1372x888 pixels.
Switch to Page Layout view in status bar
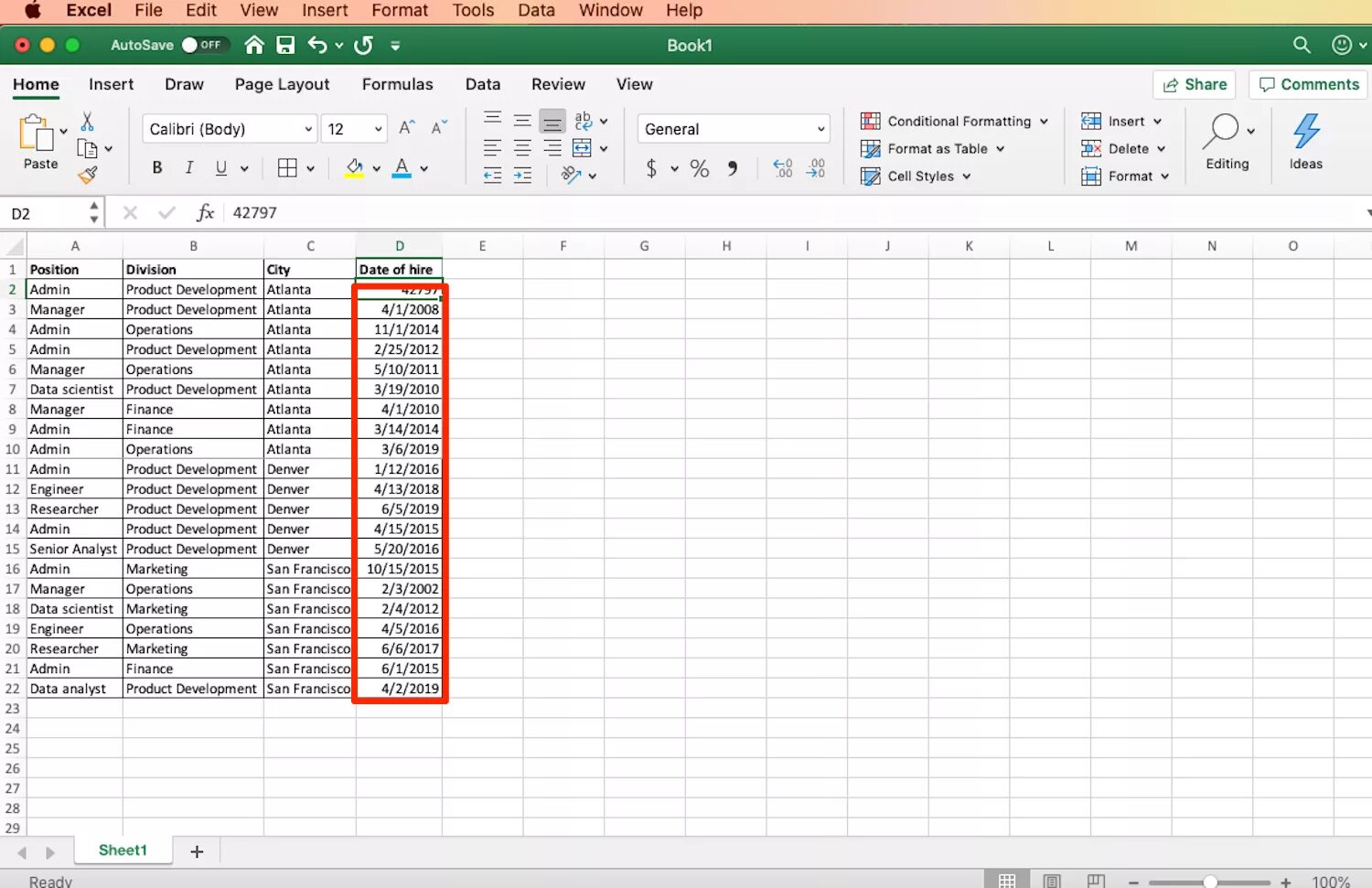pyautogui.click(x=1052, y=881)
